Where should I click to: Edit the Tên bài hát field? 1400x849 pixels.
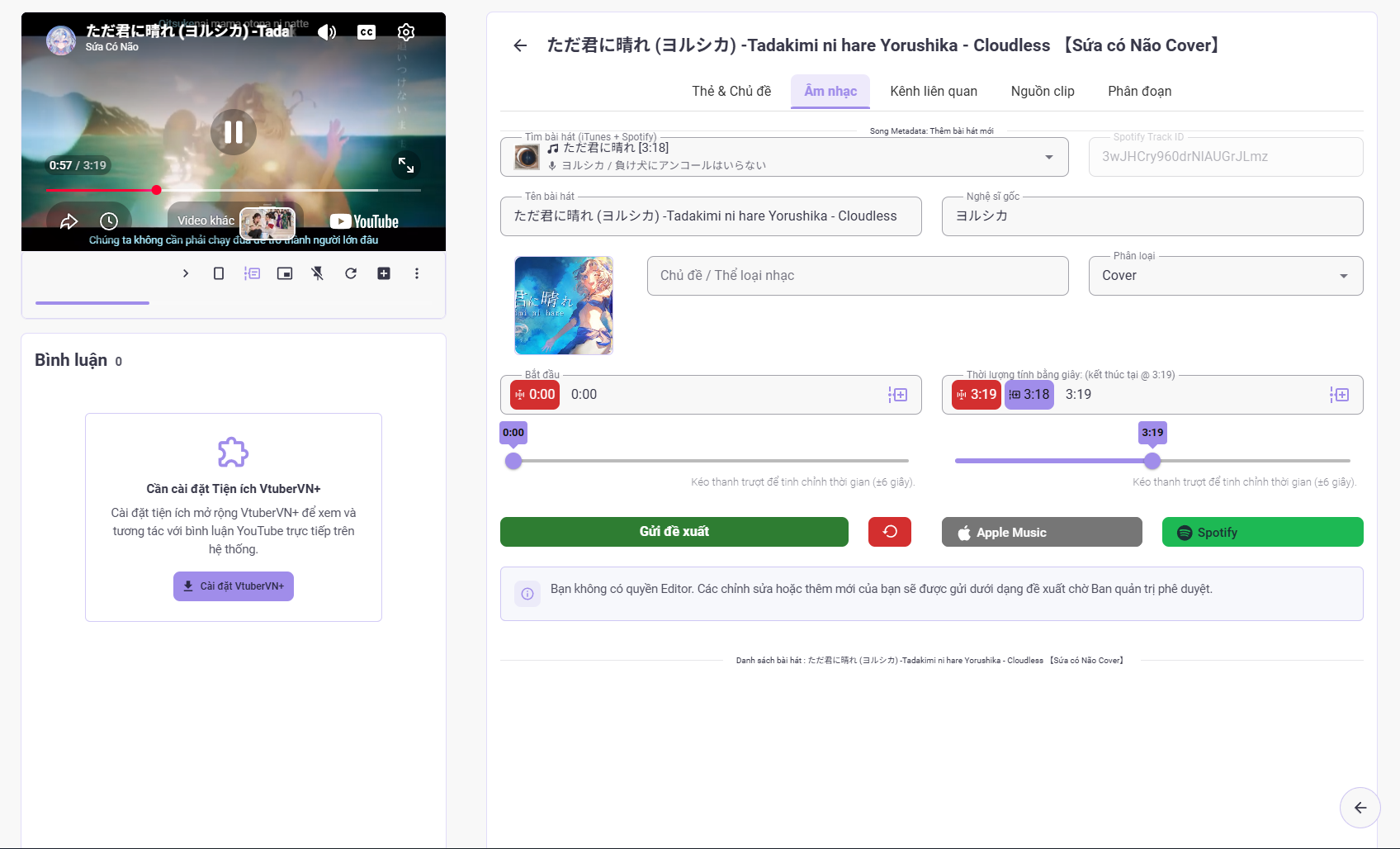click(711, 216)
